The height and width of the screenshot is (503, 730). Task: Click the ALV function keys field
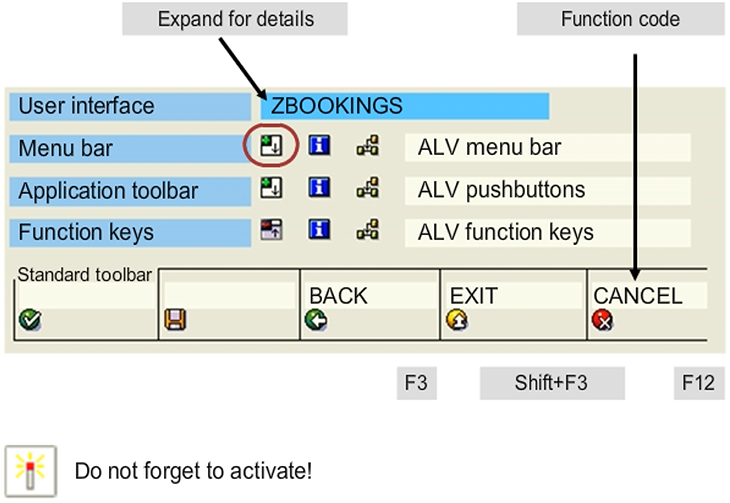click(547, 232)
